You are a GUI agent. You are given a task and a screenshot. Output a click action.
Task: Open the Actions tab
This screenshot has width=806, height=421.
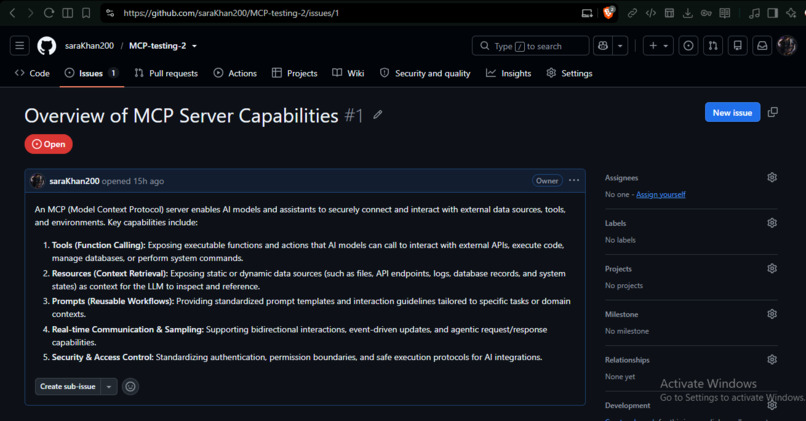point(235,73)
